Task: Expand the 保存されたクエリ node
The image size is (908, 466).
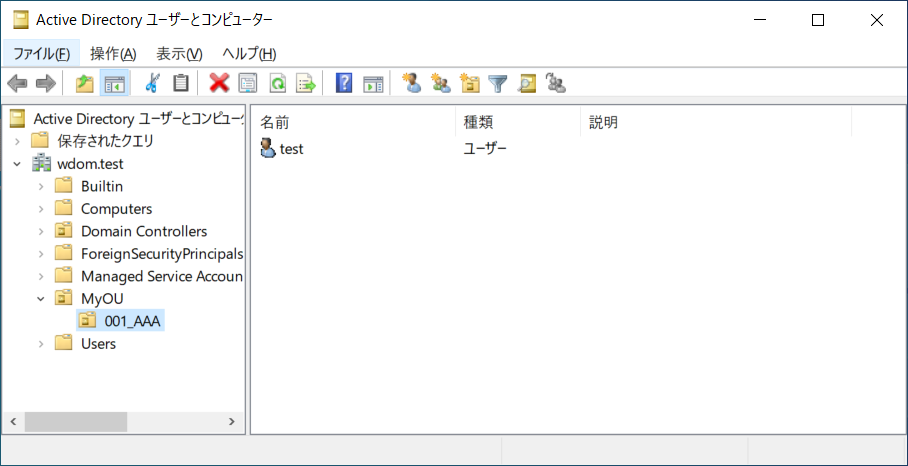Action: click(17, 141)
